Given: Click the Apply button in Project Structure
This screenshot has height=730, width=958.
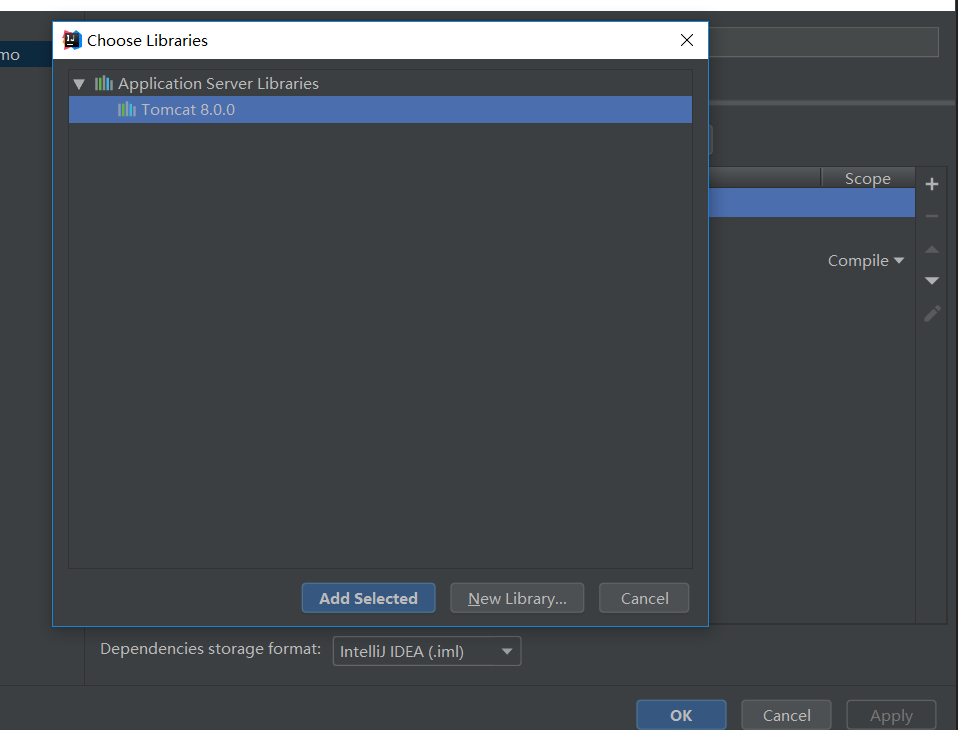Looking at the screenshot, I should (x=891, y=715).
